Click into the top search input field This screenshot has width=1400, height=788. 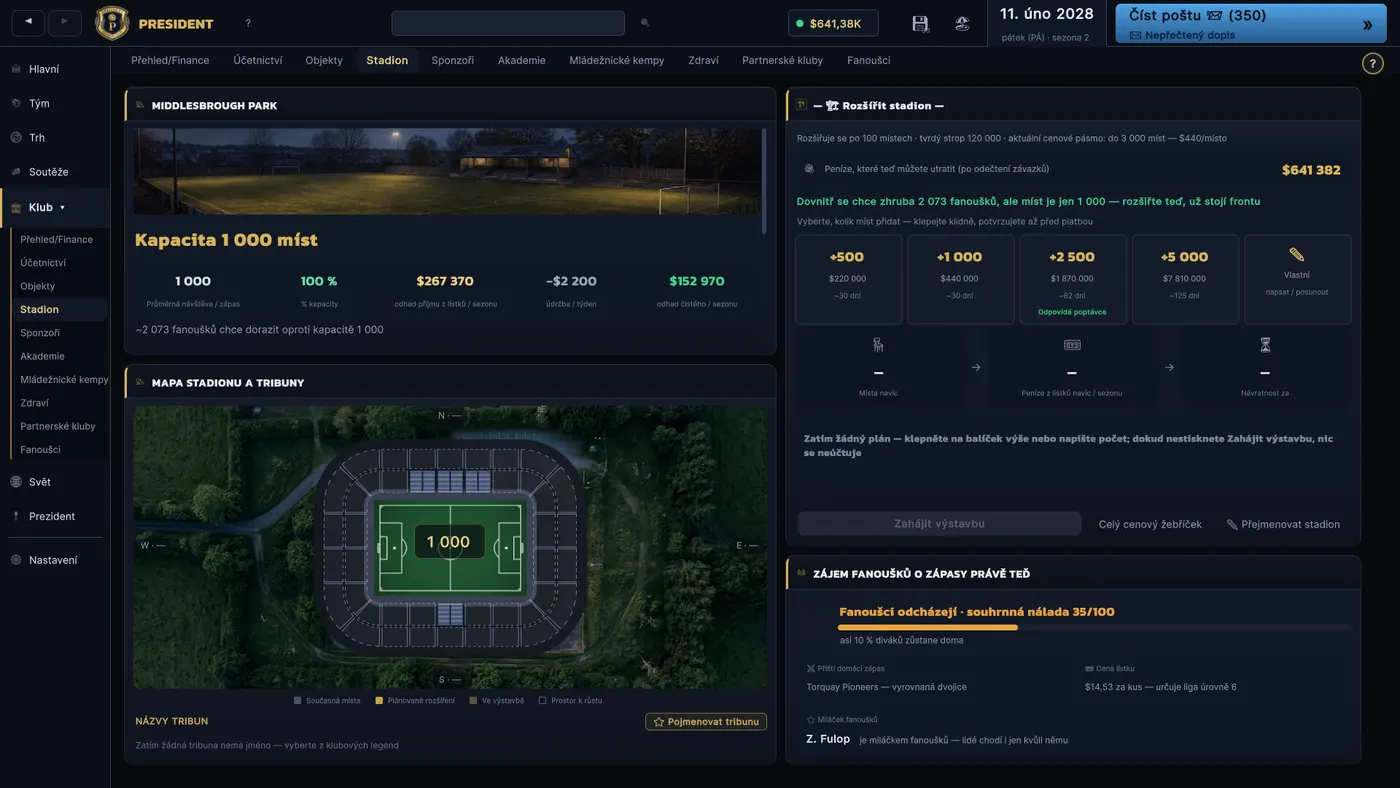click(508, 23)
